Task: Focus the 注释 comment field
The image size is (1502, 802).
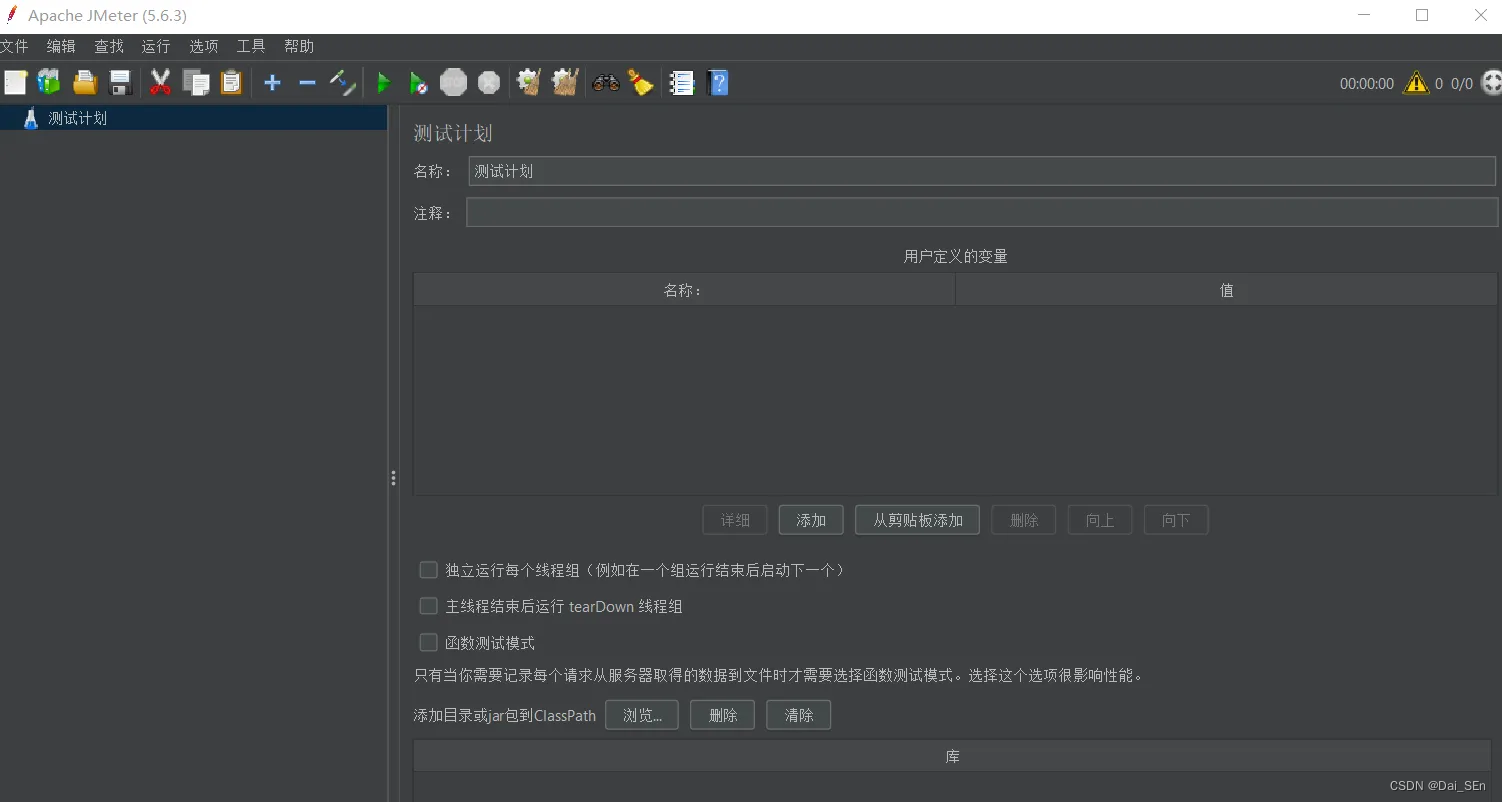Action: (x=982, y=212)
